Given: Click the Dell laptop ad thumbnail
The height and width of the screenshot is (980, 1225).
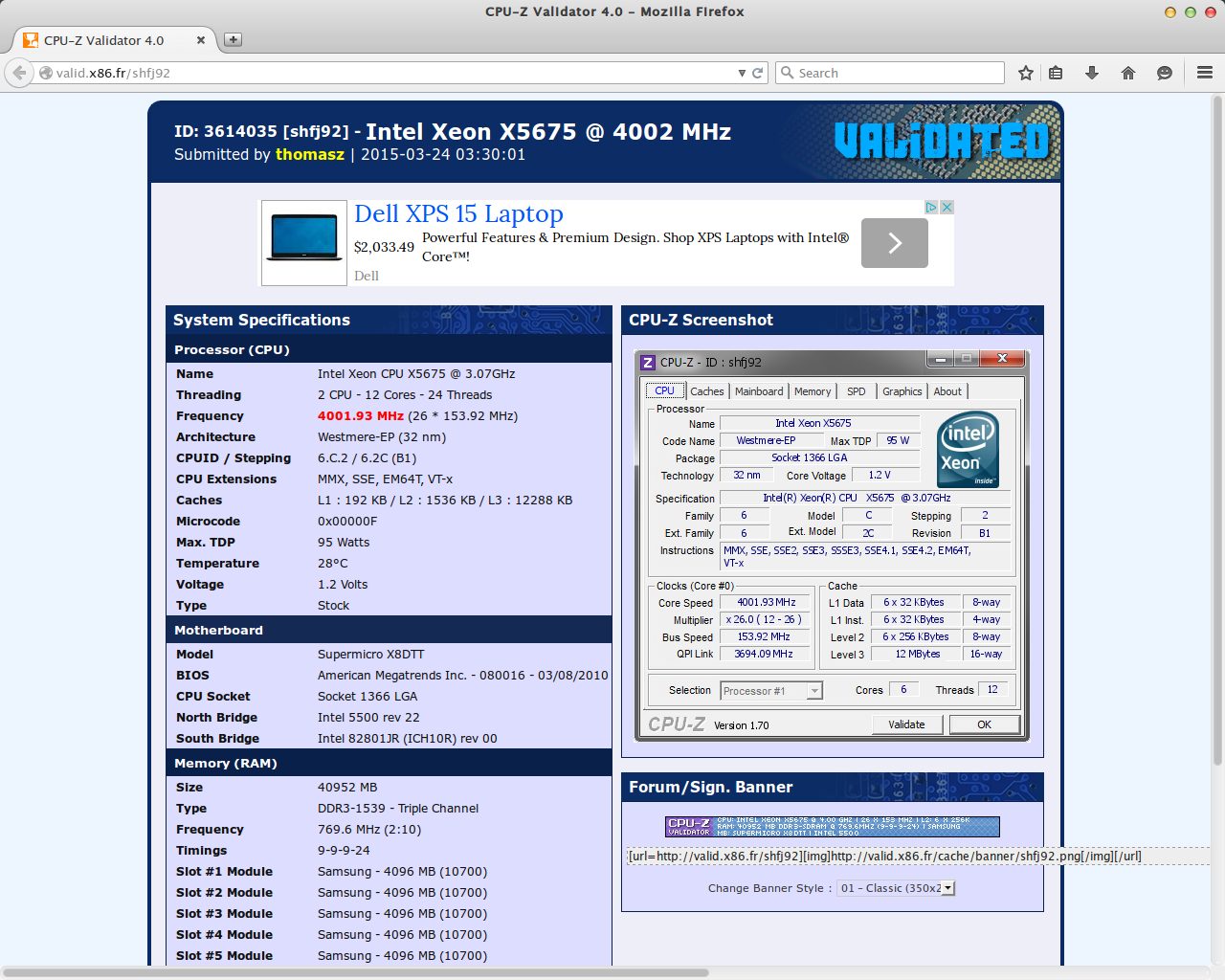Looking at the screenshot, I should click(304, 243).
